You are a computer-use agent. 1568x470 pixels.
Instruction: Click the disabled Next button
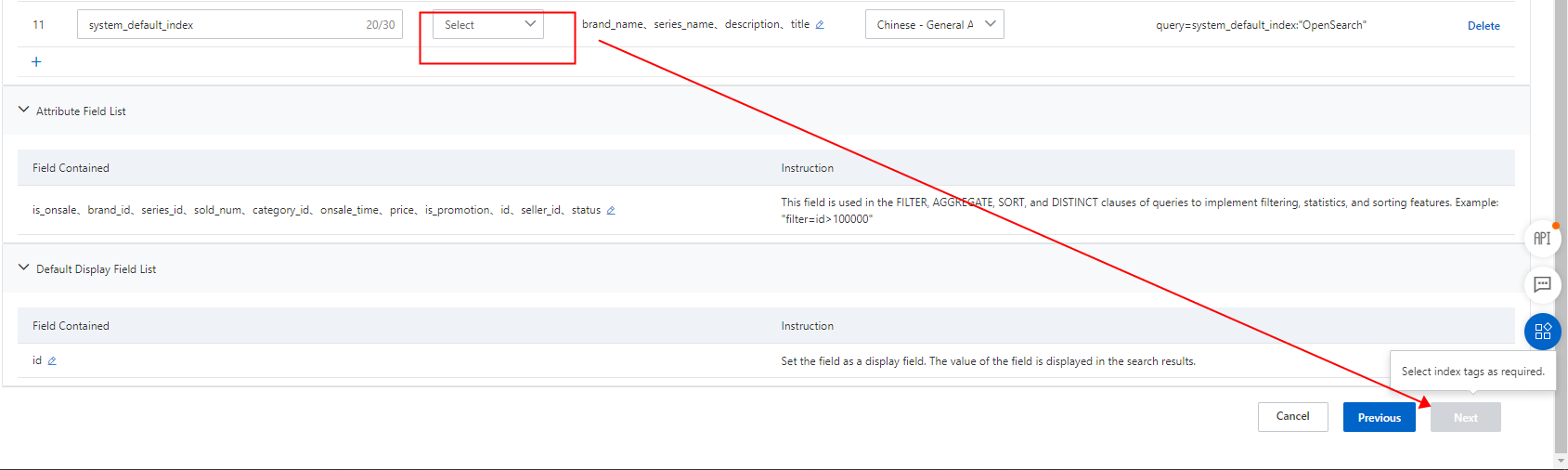coord(1465,417)
